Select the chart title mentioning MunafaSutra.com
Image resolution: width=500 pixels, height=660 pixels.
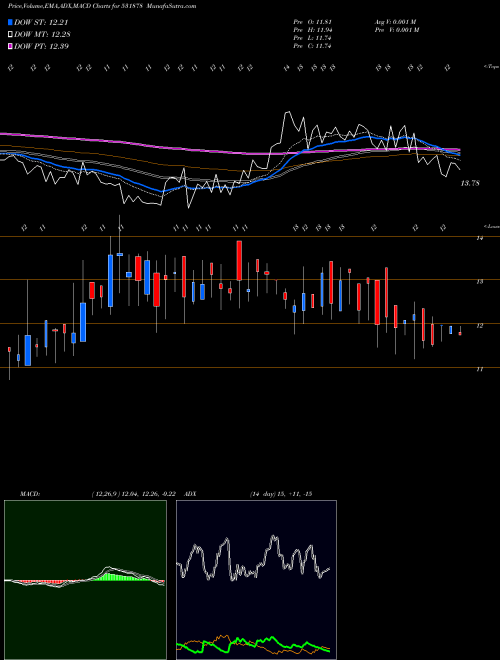pos(102,6)
